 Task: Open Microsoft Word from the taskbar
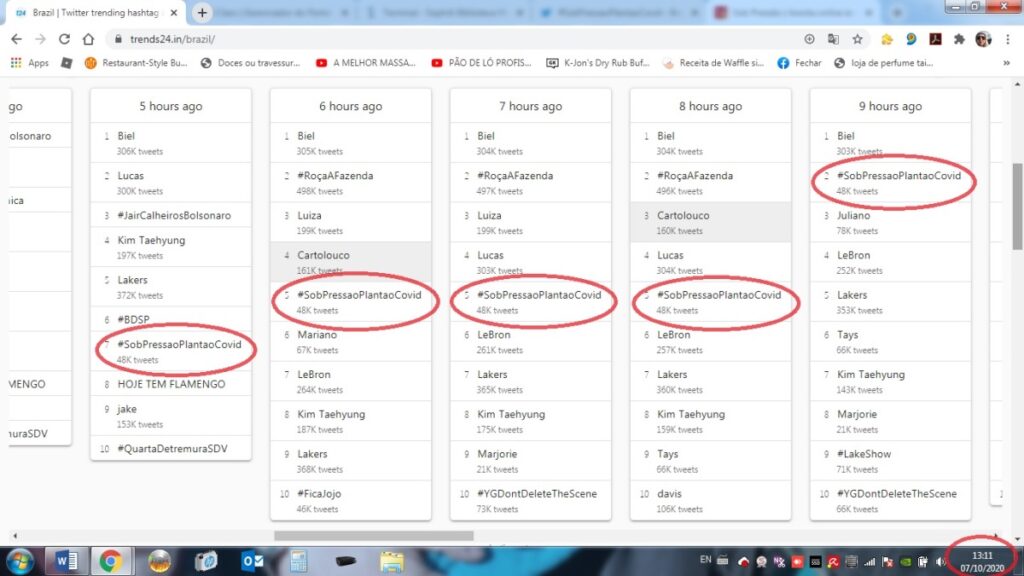[x=66, y=562]
